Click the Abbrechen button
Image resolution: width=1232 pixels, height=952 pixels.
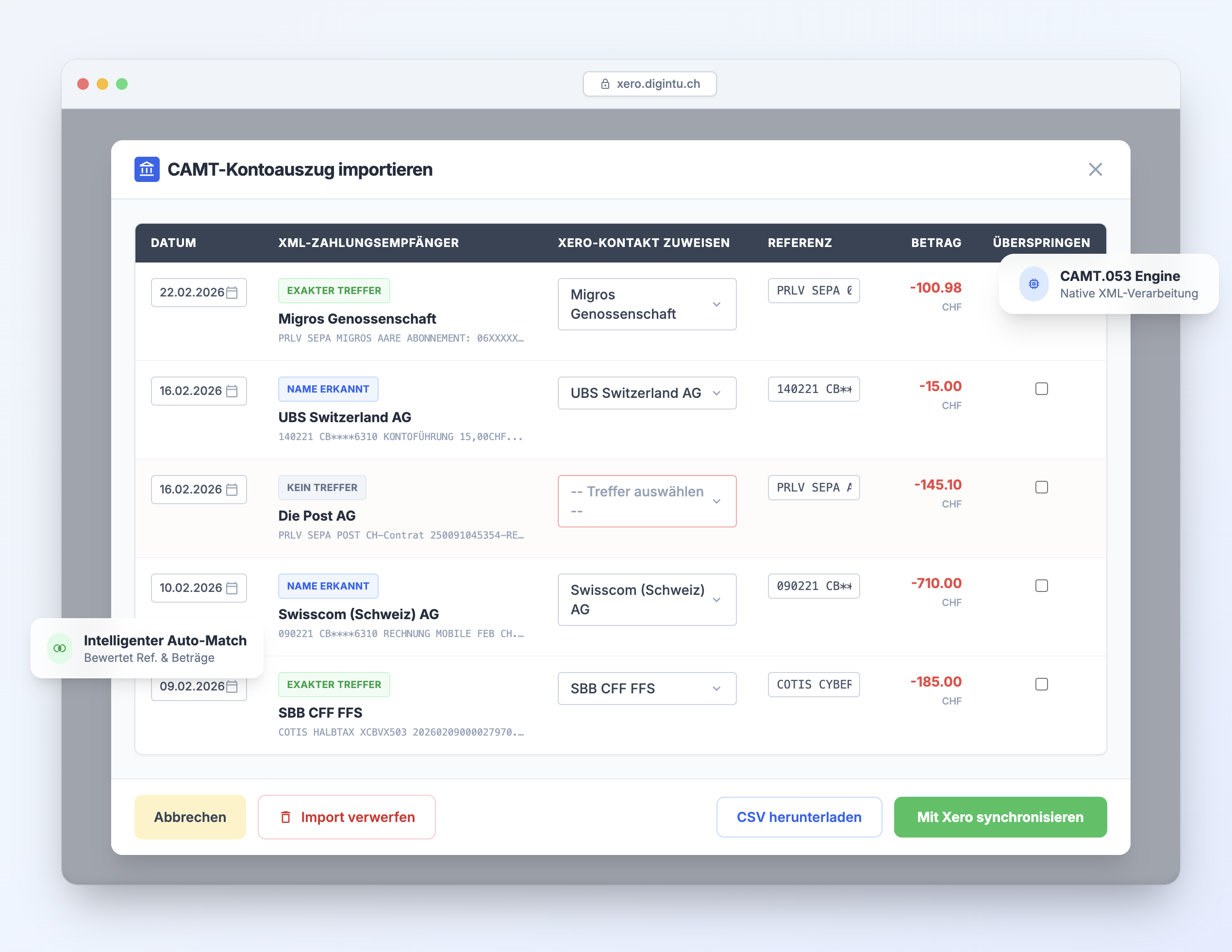(190, 817)
